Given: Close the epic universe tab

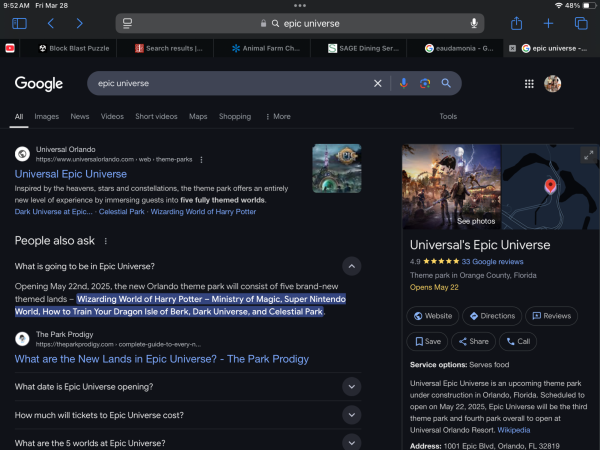Looking at the screenshot, I should tap(512, 48).
